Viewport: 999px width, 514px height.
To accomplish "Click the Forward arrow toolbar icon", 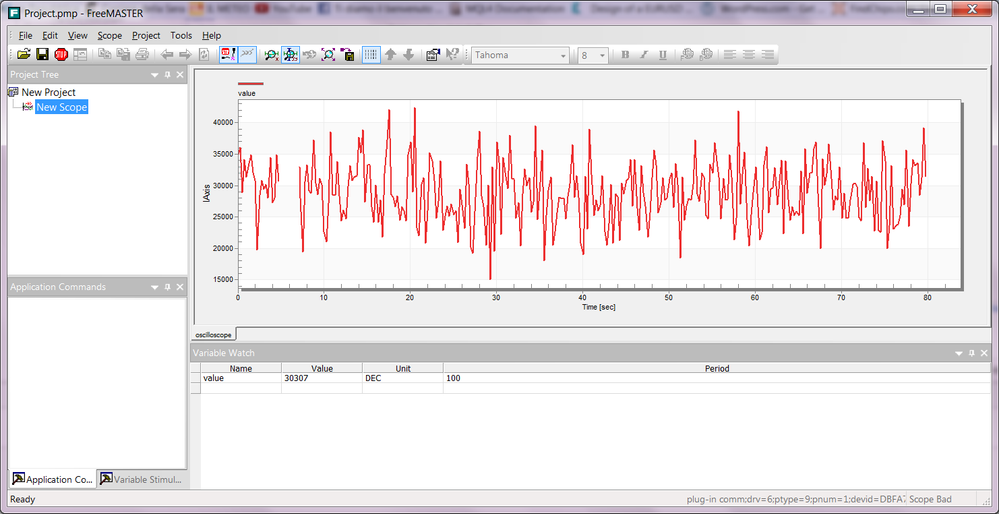I will point(185,55).
